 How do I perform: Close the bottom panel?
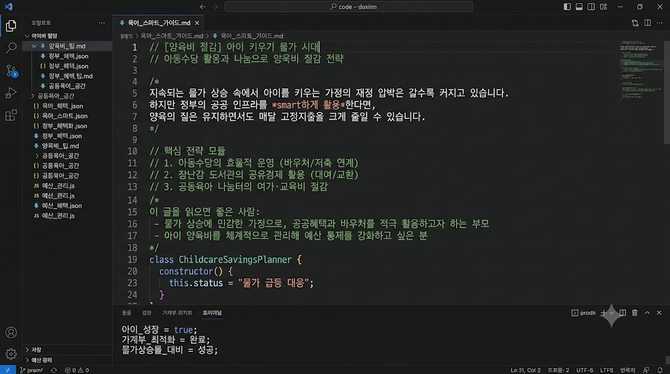(x=659, y=313)
